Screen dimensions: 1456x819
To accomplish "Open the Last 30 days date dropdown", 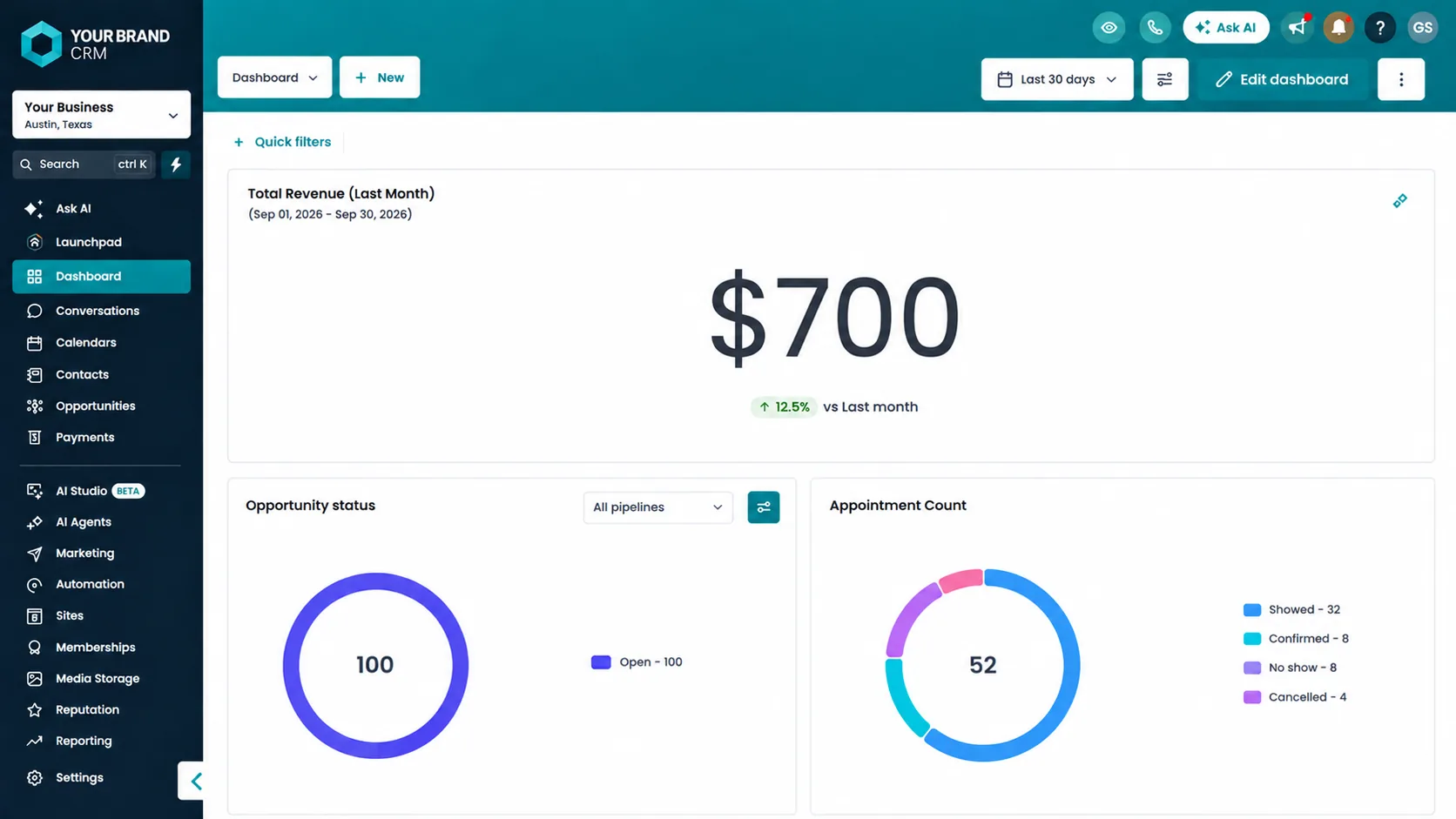I will 1057,79.
